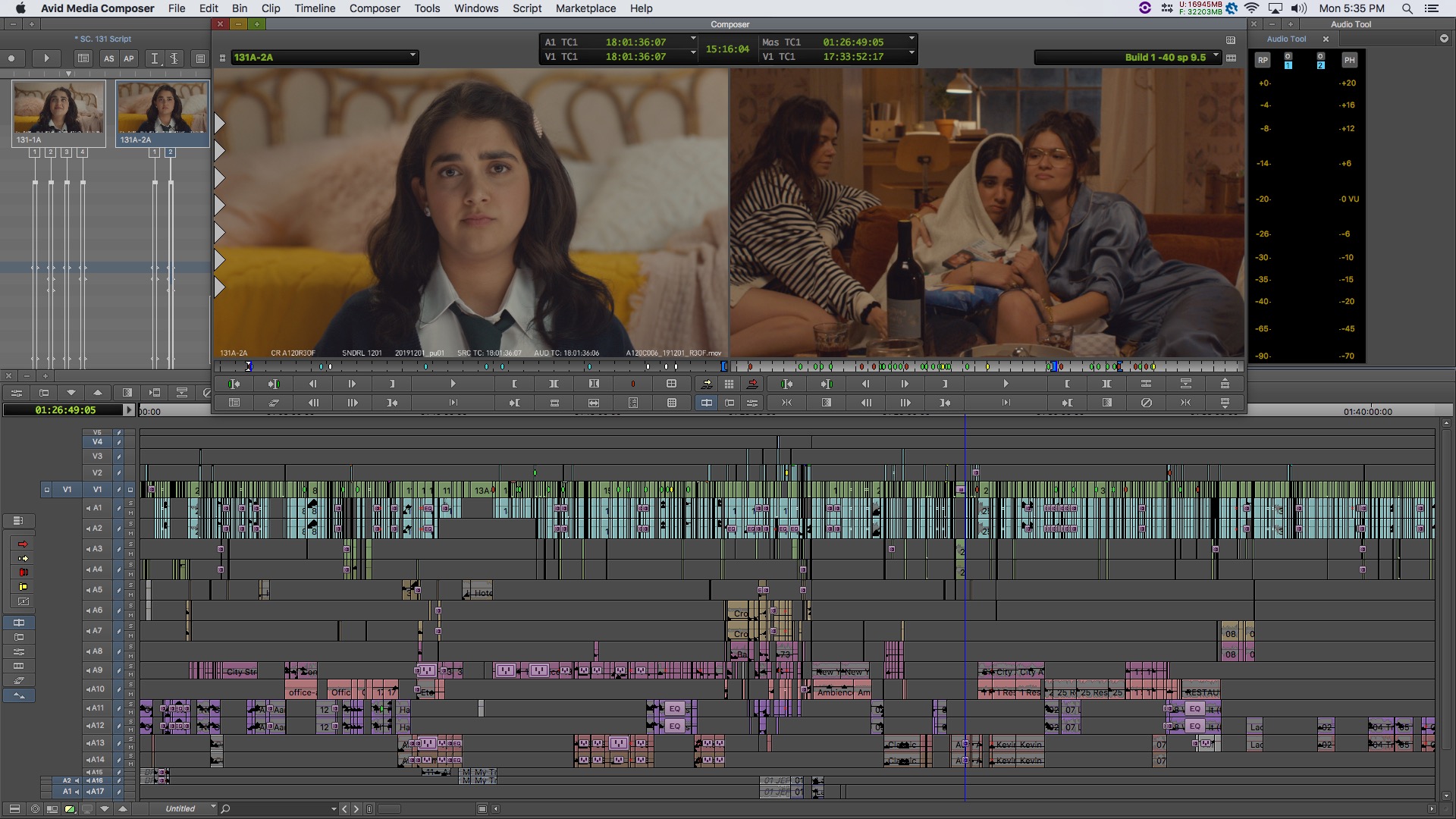Click play button in script window
Image resolution: width=1456 pixels, height=819 pixels.
46,58
